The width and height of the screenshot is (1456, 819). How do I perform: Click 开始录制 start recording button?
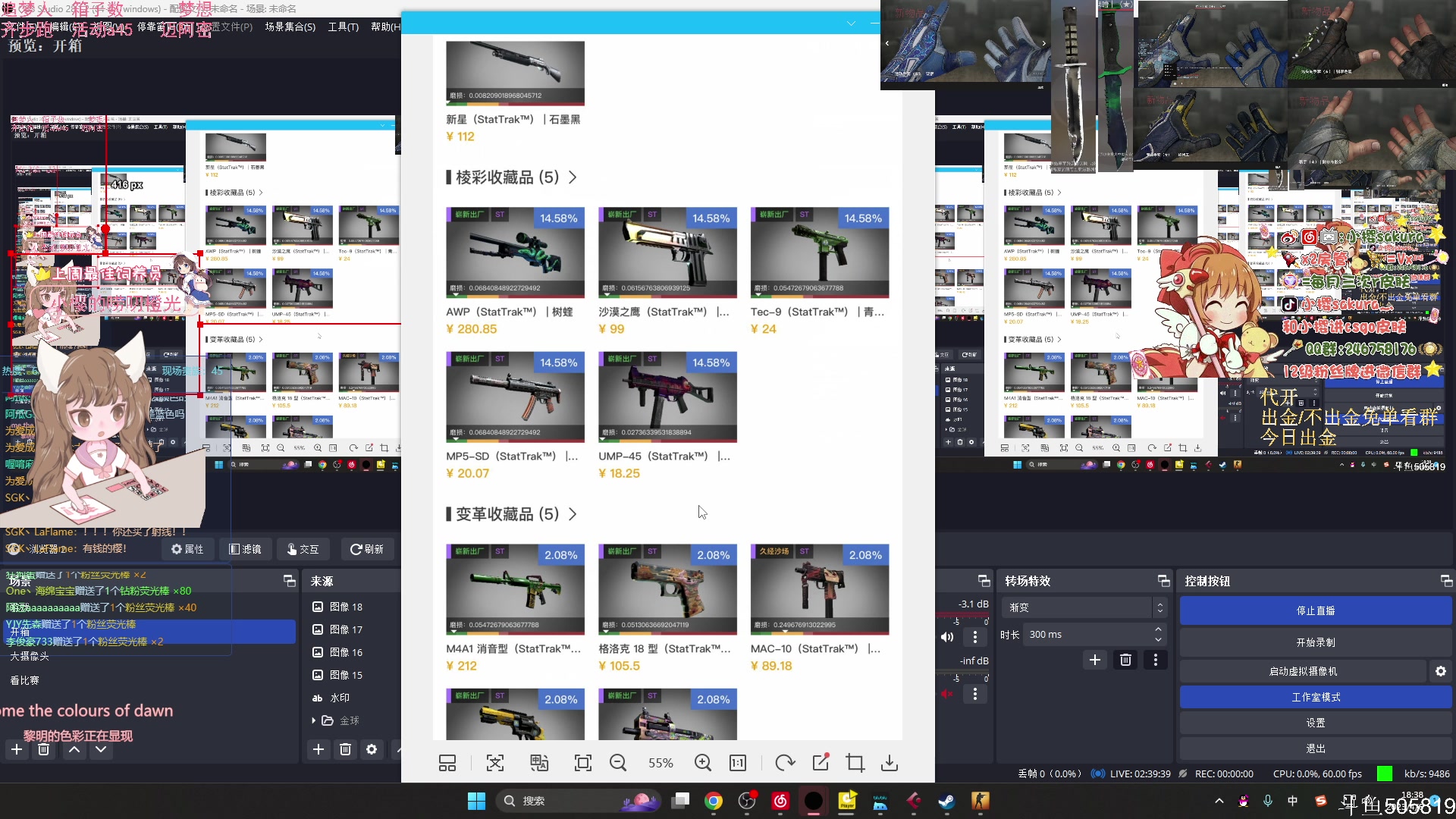pos(1316,642)
